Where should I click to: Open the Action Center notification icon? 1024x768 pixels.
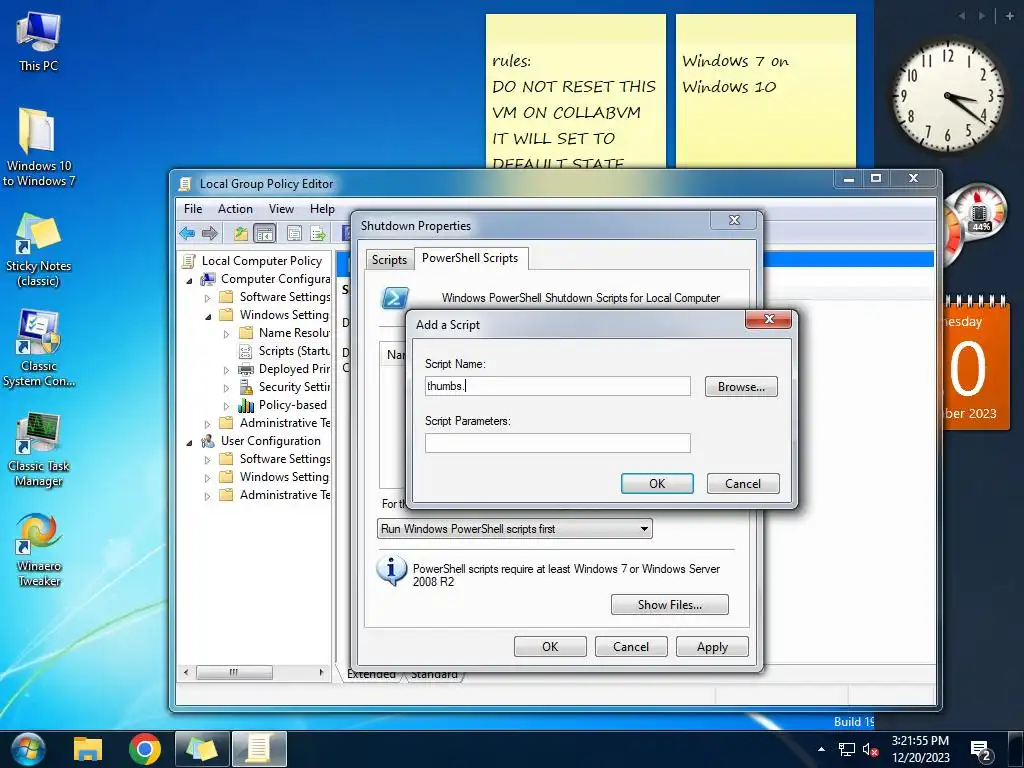point(980,750)
